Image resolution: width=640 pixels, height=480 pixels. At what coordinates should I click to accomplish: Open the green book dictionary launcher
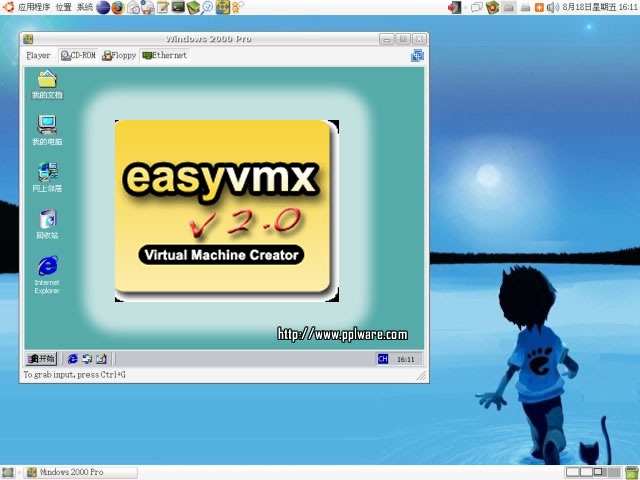[x=193, y=7]
